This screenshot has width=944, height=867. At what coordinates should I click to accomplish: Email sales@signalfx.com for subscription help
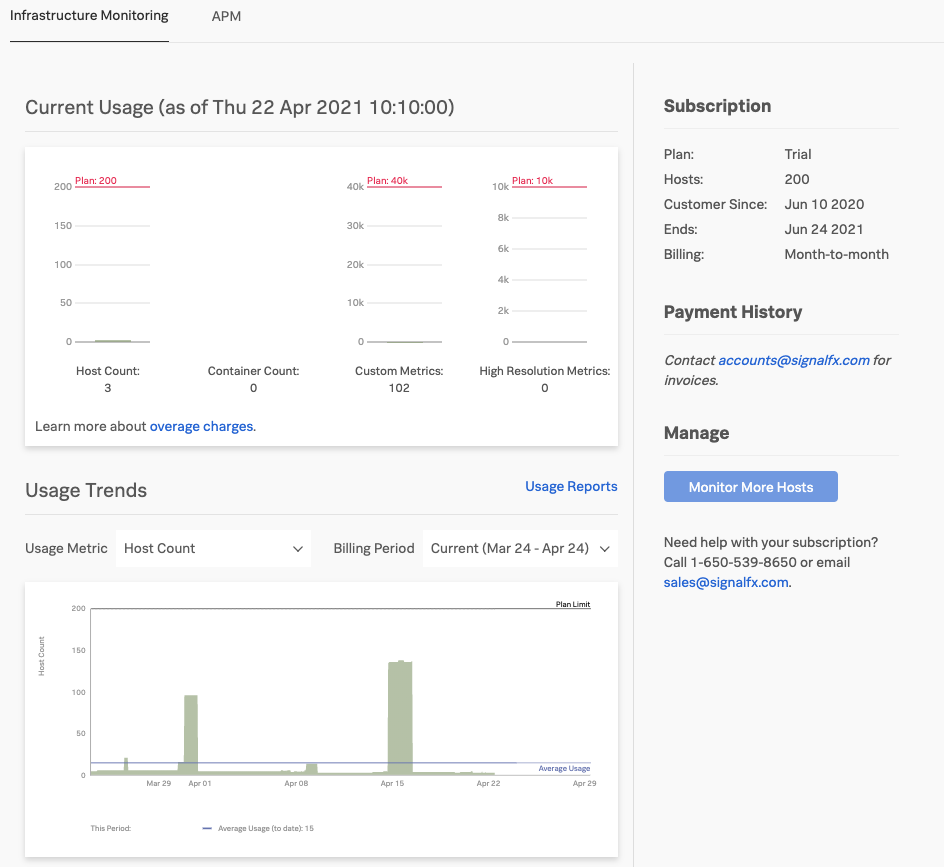[725, 581]
